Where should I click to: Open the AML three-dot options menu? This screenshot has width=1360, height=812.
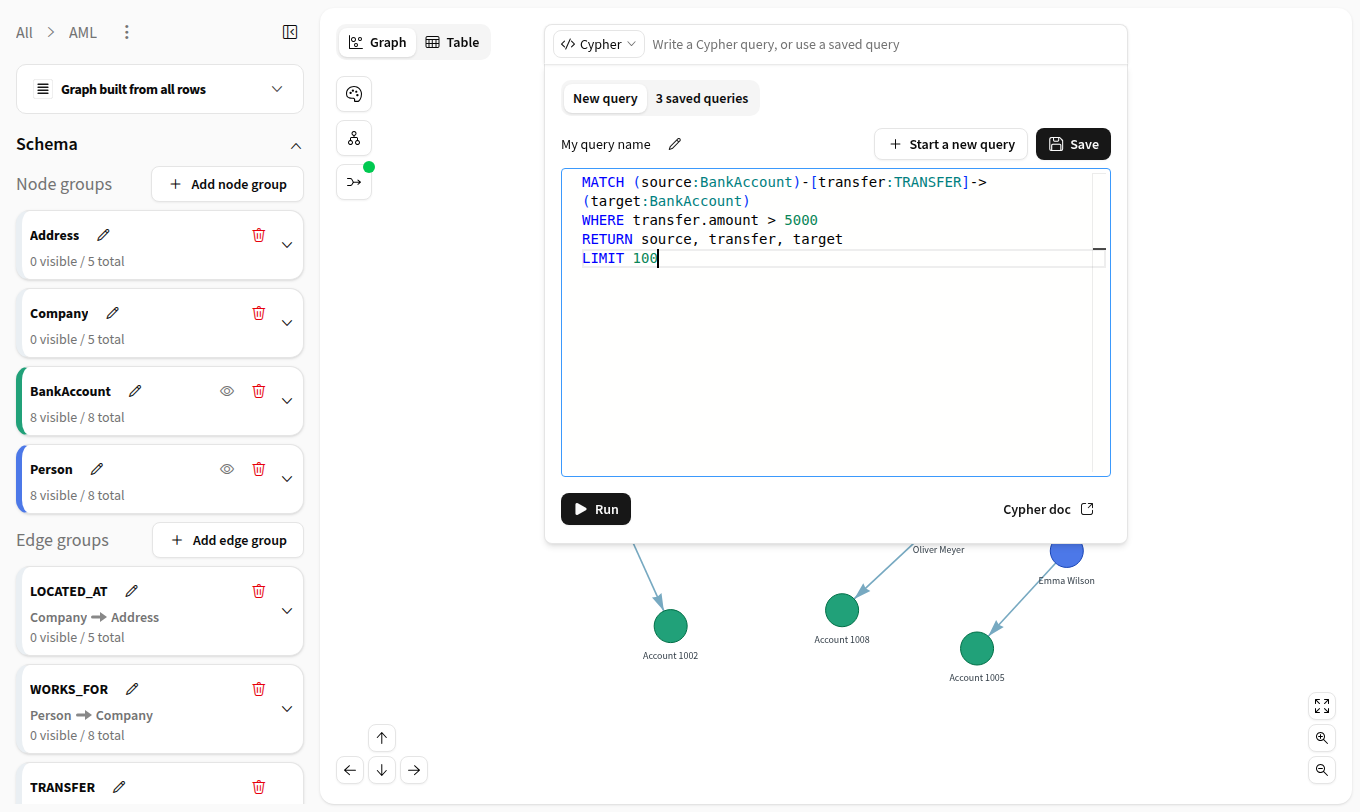126,32
